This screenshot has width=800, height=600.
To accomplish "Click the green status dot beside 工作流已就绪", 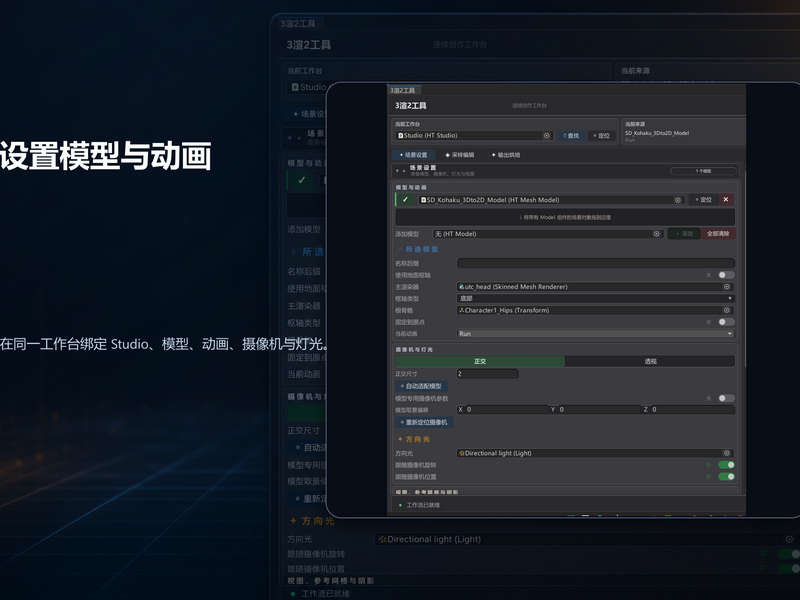I will tap(400, 505).
